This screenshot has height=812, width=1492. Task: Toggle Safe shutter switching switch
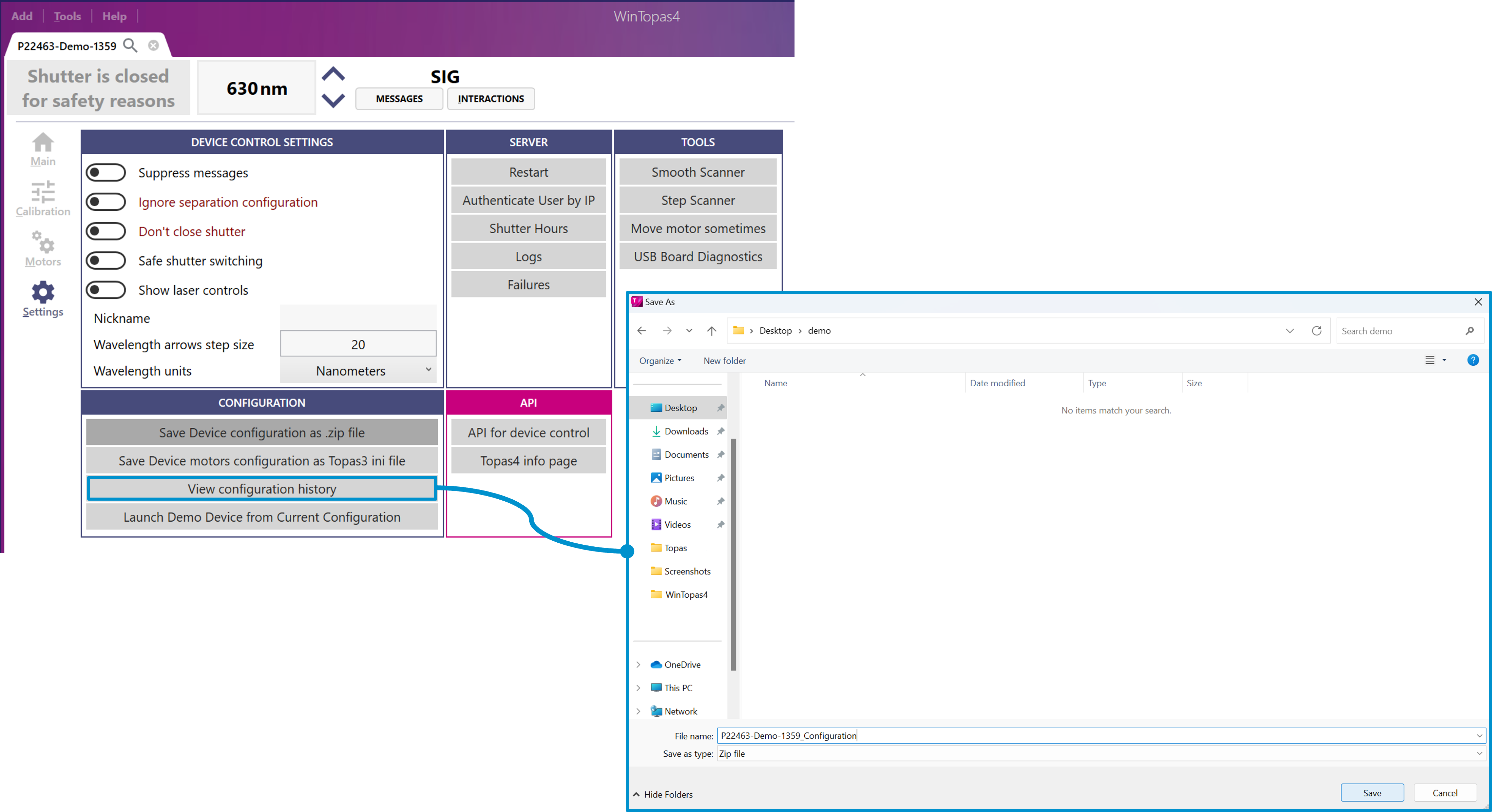click(106, 260)
